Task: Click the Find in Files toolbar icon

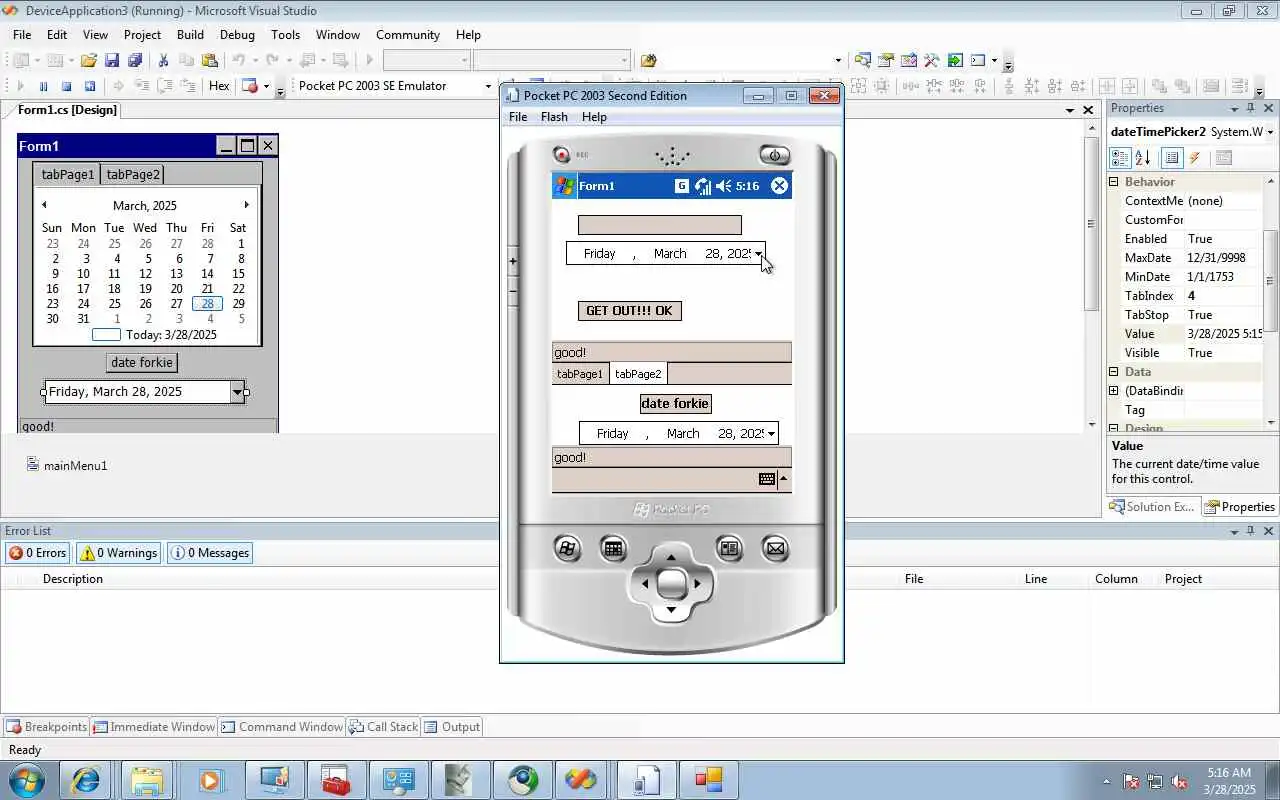Action: [648, 61]
